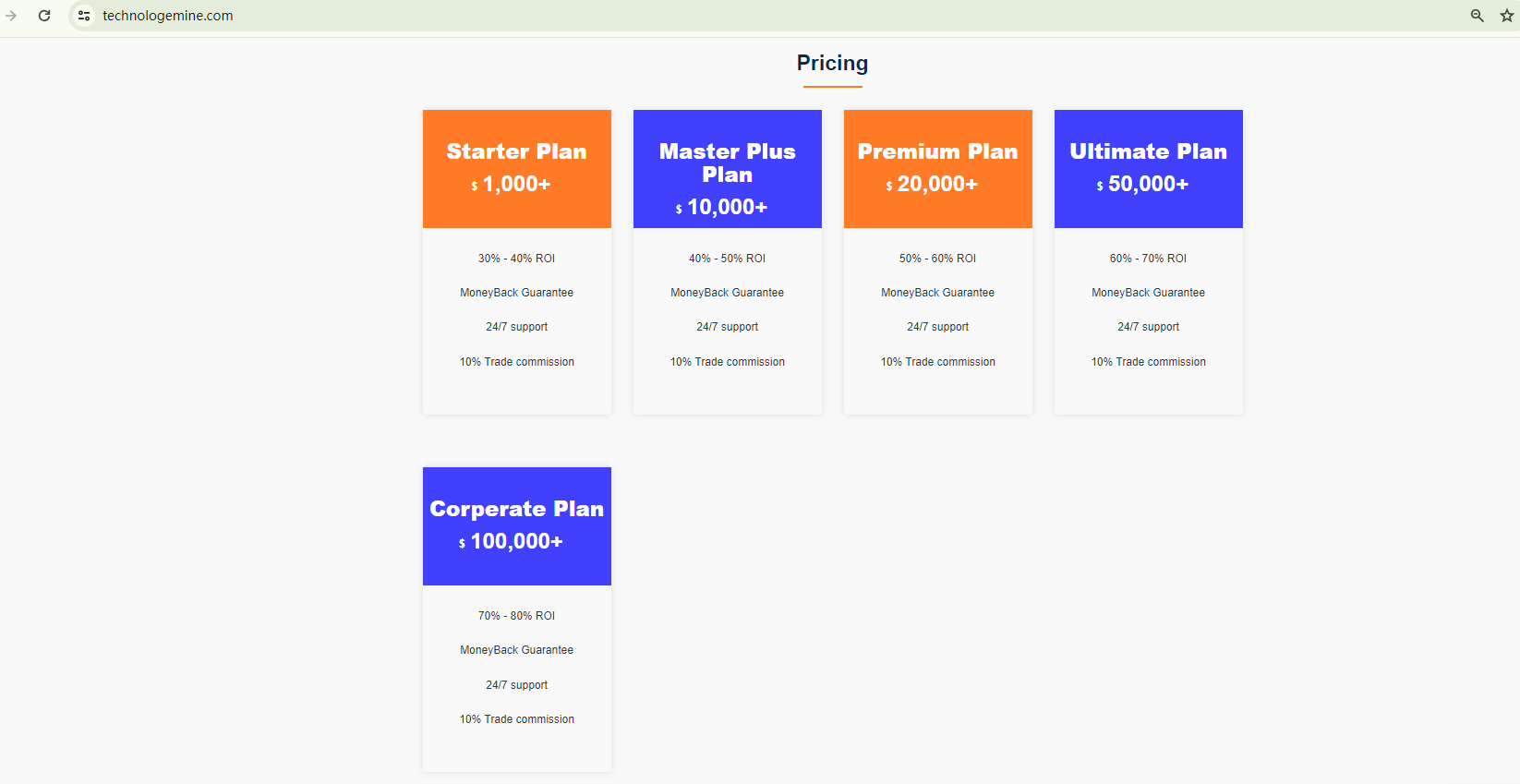The height and width of the screenshot is (784, 1520).
Task: Click the $100,000+ Corperate price
Action: (512, 541)
